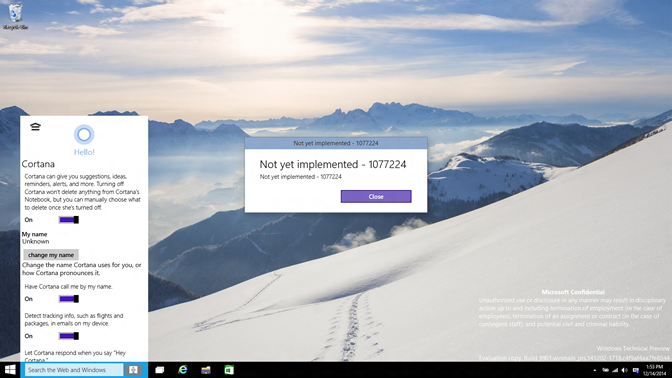Launch the Store app from taskbar
Viewport: 672px width, 378px height.
(x=229, y=370)
